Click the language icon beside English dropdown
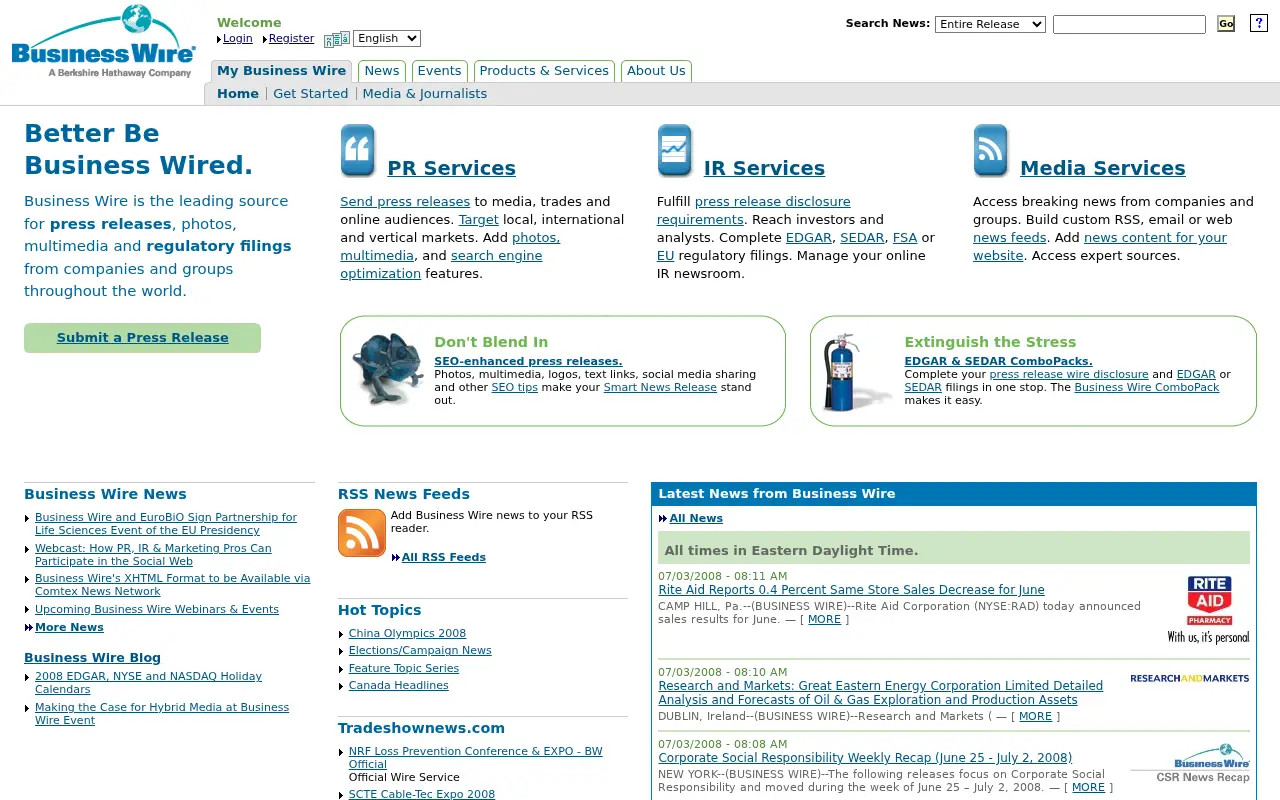The image size is (1280, 800). 337,39
